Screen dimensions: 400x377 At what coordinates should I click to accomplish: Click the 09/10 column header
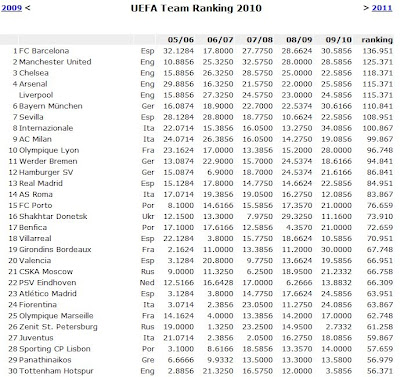point(338,40)
